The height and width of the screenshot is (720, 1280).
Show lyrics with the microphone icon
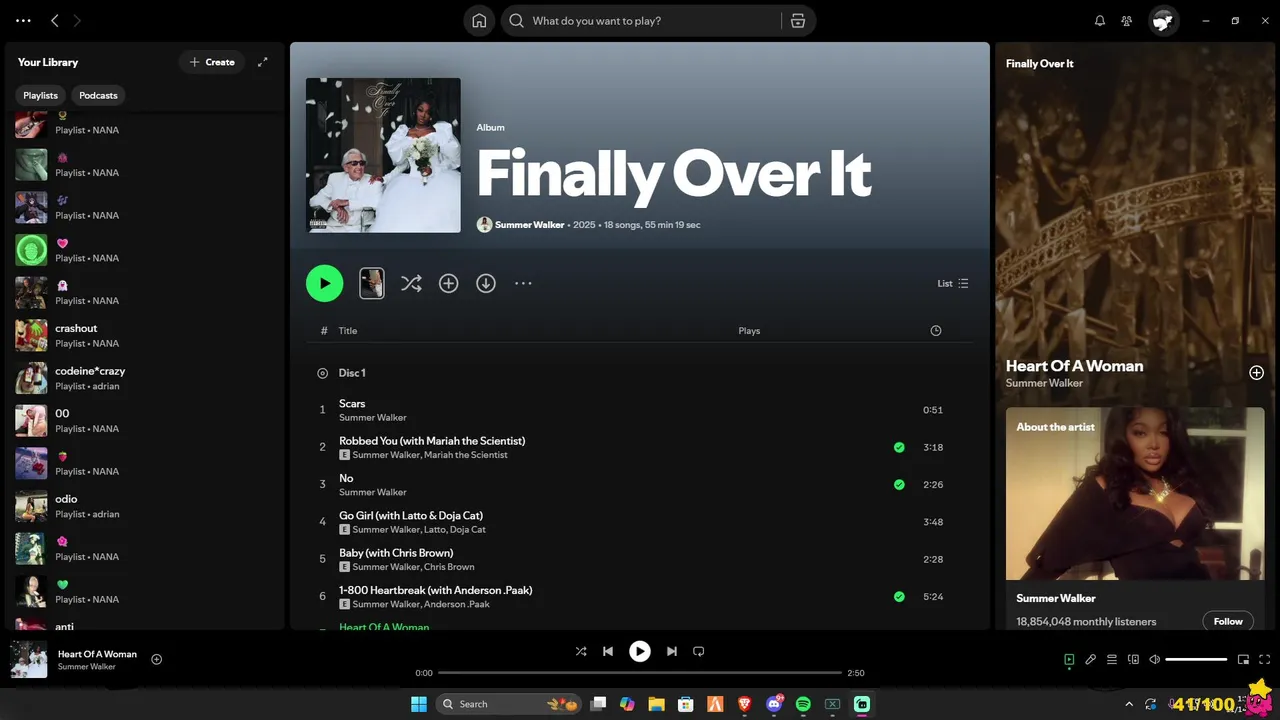[1091, 659]
